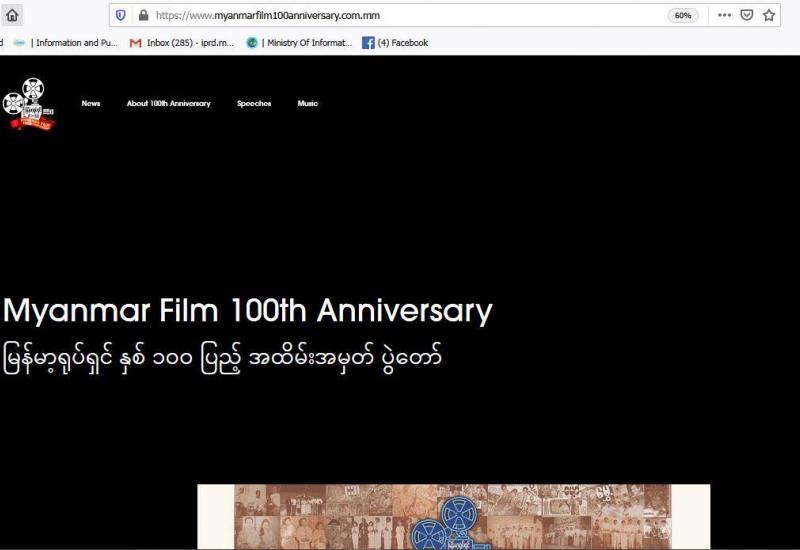
Task: Open the Music menu item
Action: click(308, 103)
